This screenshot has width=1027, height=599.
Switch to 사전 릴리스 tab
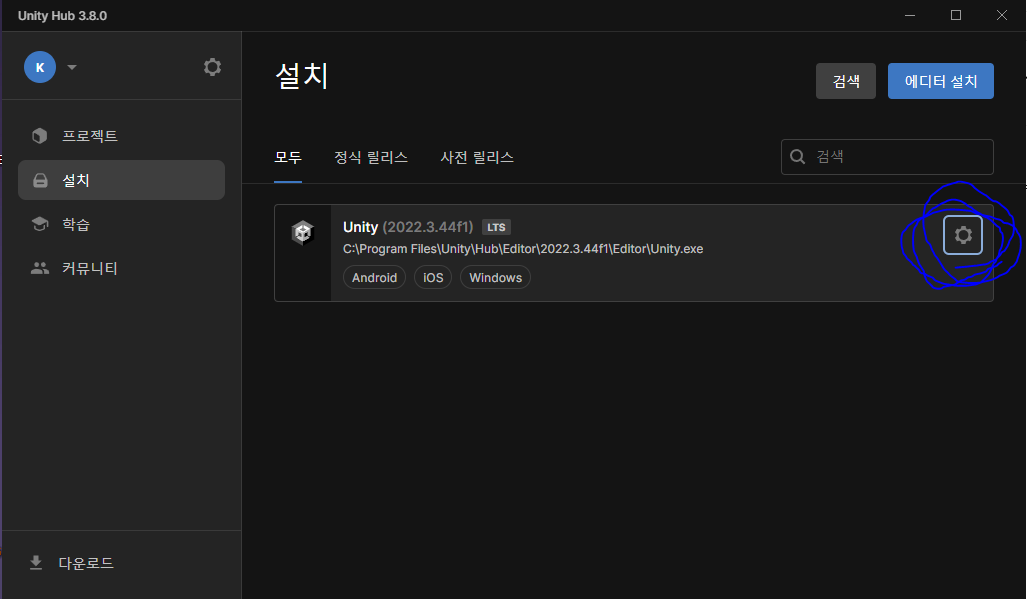[477, 158]
